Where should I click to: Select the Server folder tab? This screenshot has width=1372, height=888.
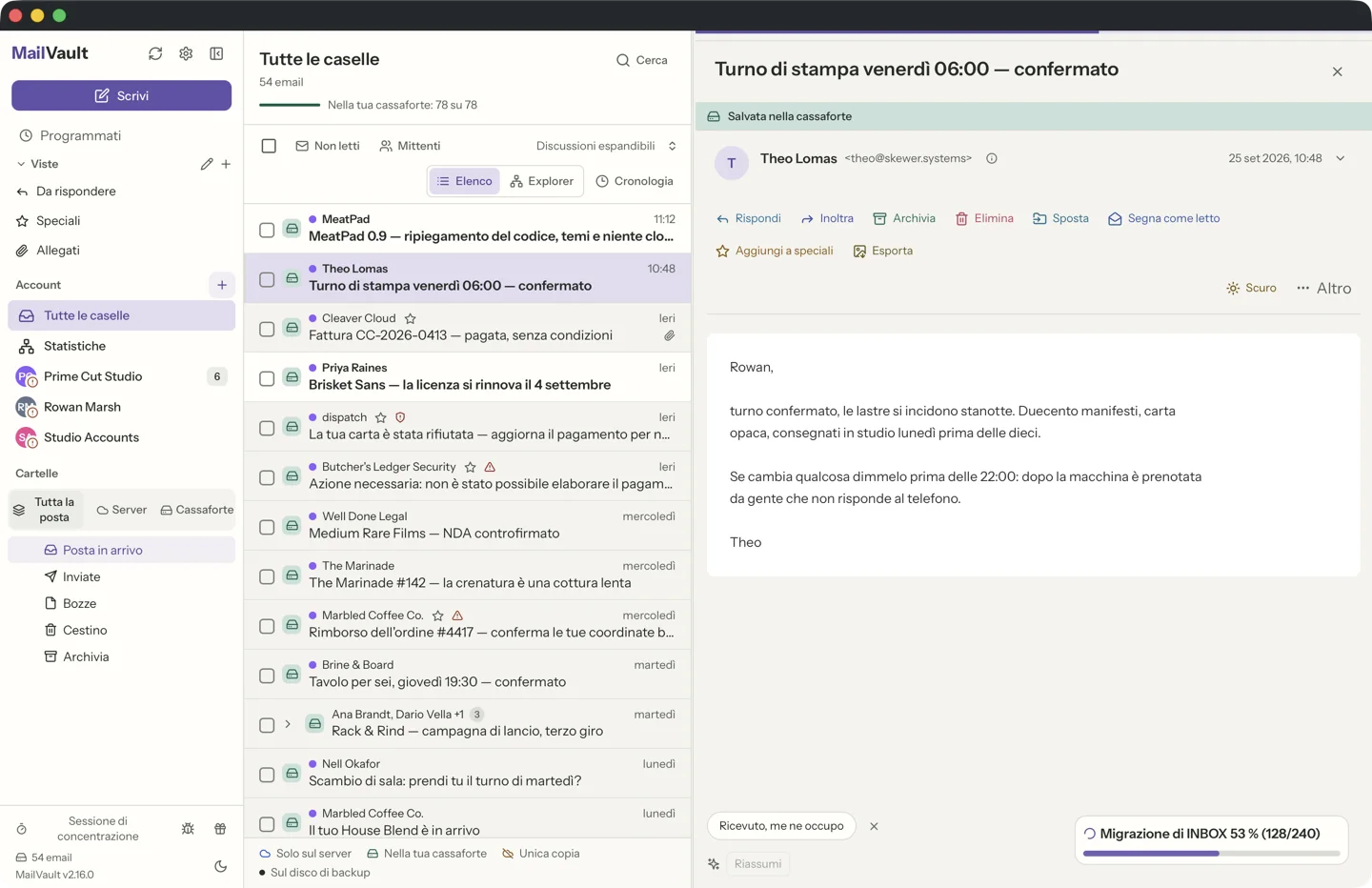pyautogui.click(x=122, y=510)
